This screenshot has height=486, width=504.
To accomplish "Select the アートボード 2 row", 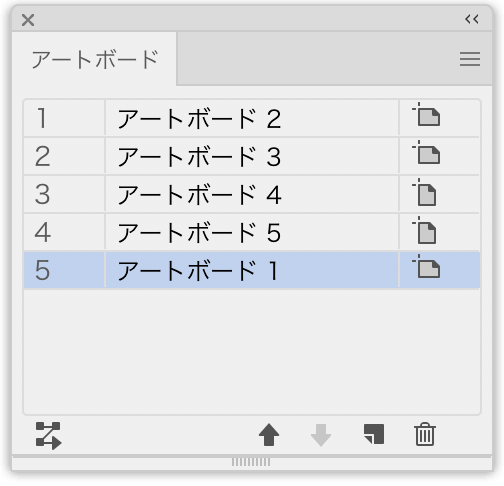I will [252, 118].
